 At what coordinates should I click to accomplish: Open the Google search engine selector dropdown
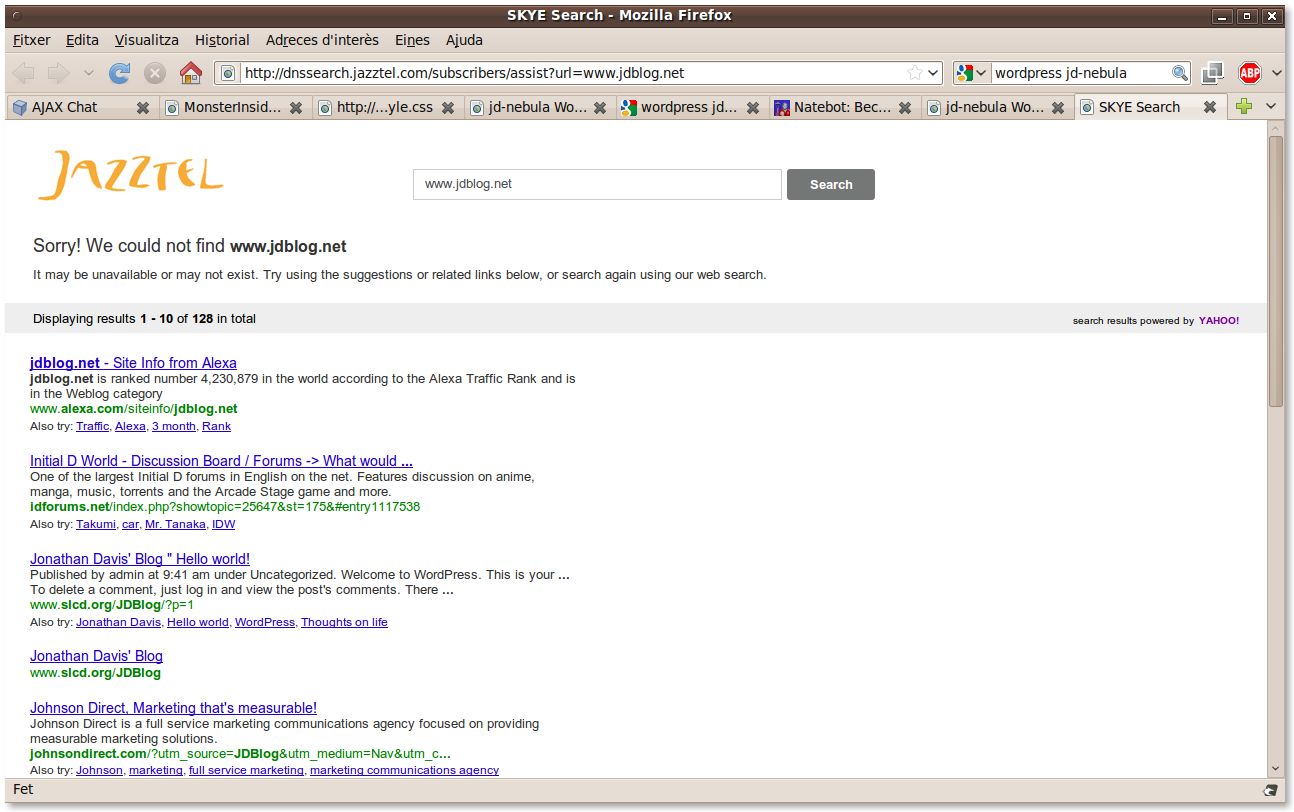pos(972,73)
